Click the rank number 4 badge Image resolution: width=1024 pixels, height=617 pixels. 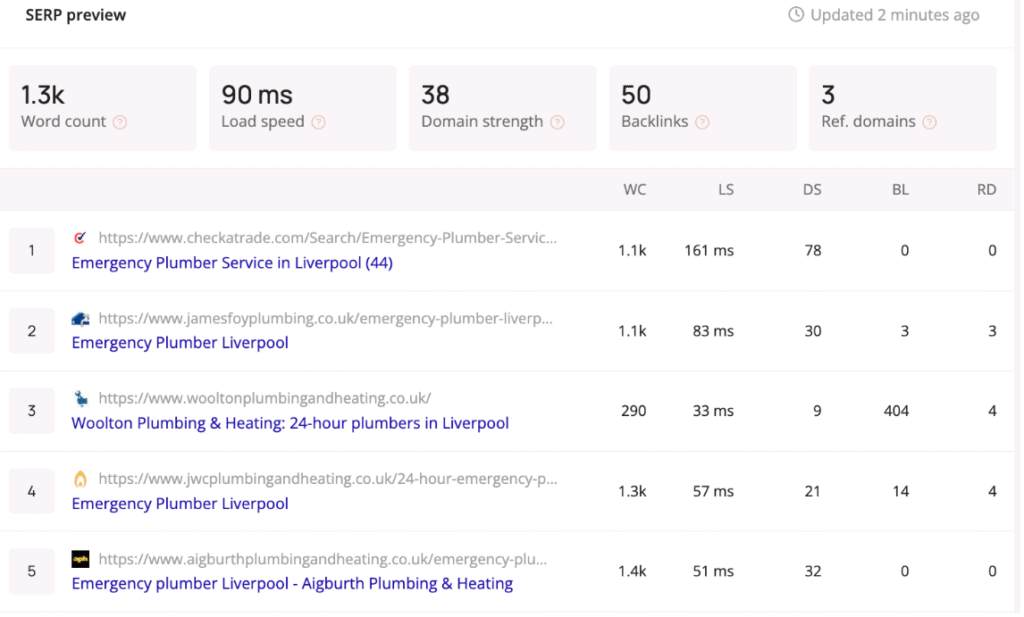31,491
